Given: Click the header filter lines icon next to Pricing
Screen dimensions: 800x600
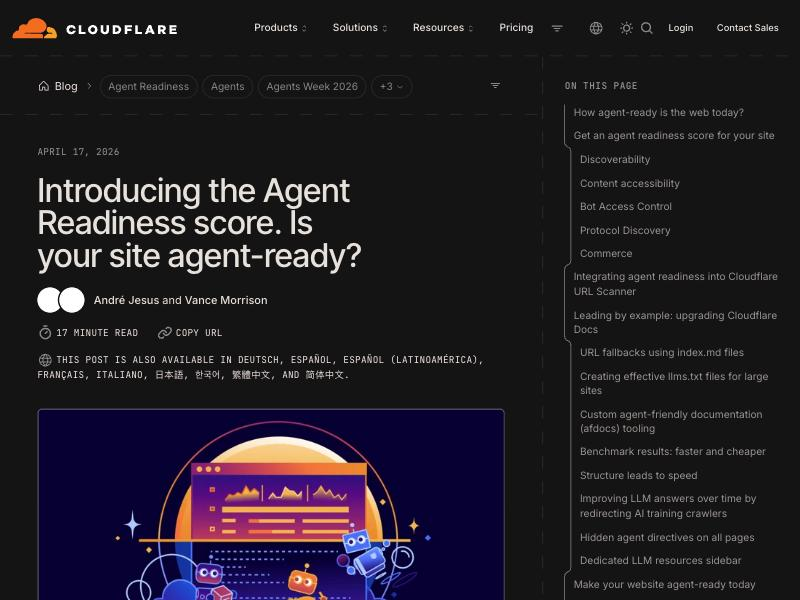Looking at the screenshot, I should [557, 28].
